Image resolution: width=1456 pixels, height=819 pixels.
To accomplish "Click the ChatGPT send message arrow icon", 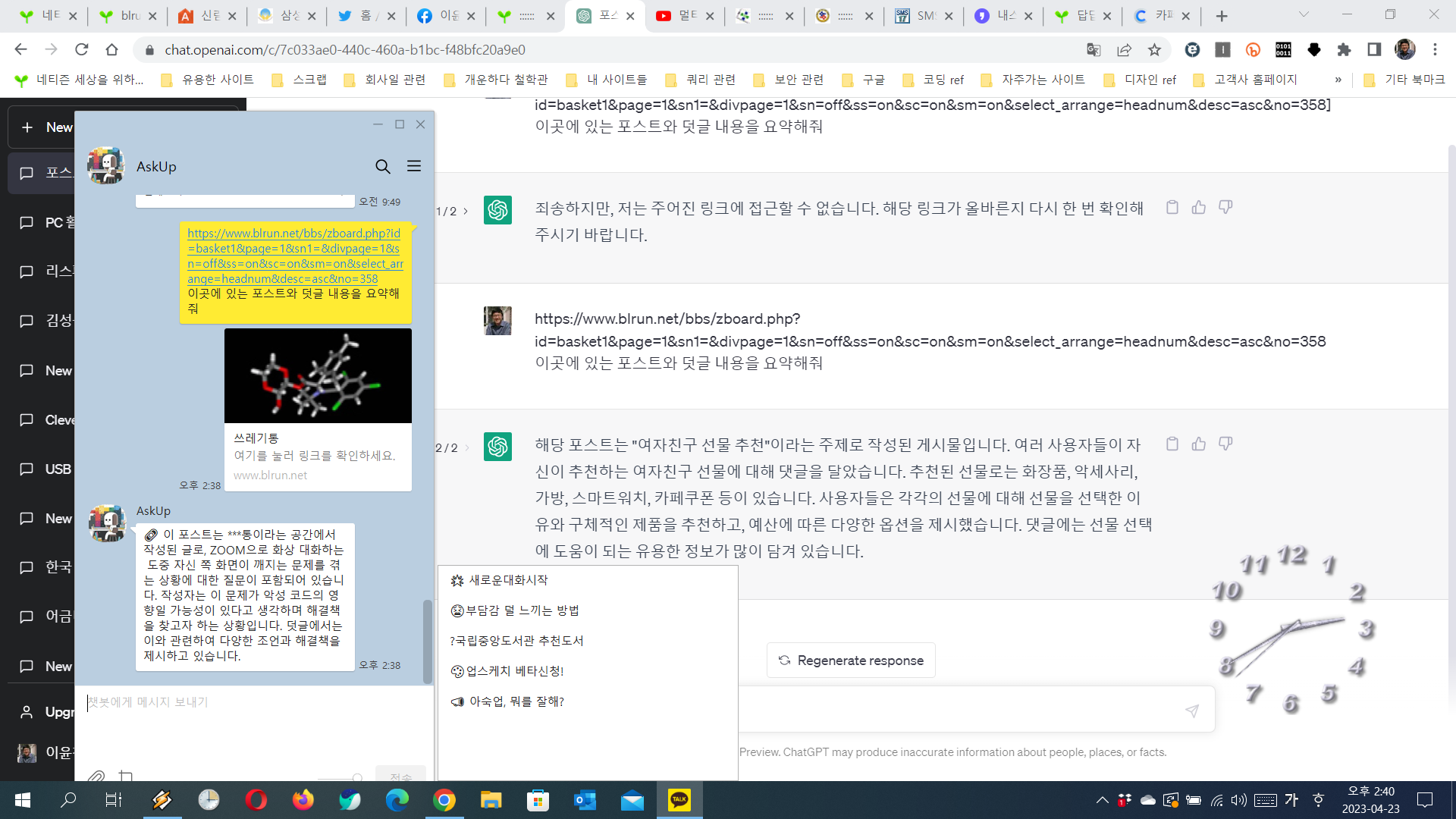I will (x=1192, y=711).
